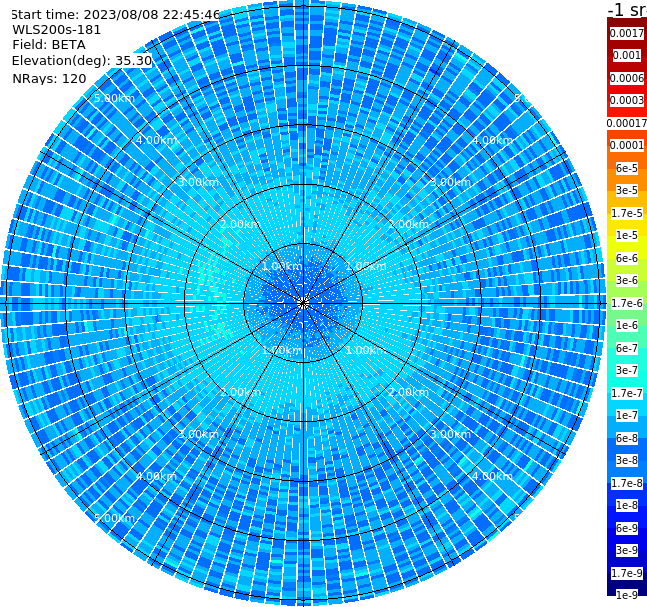Select the Elevation(deg): 35.30 text

tap(82, 61)
